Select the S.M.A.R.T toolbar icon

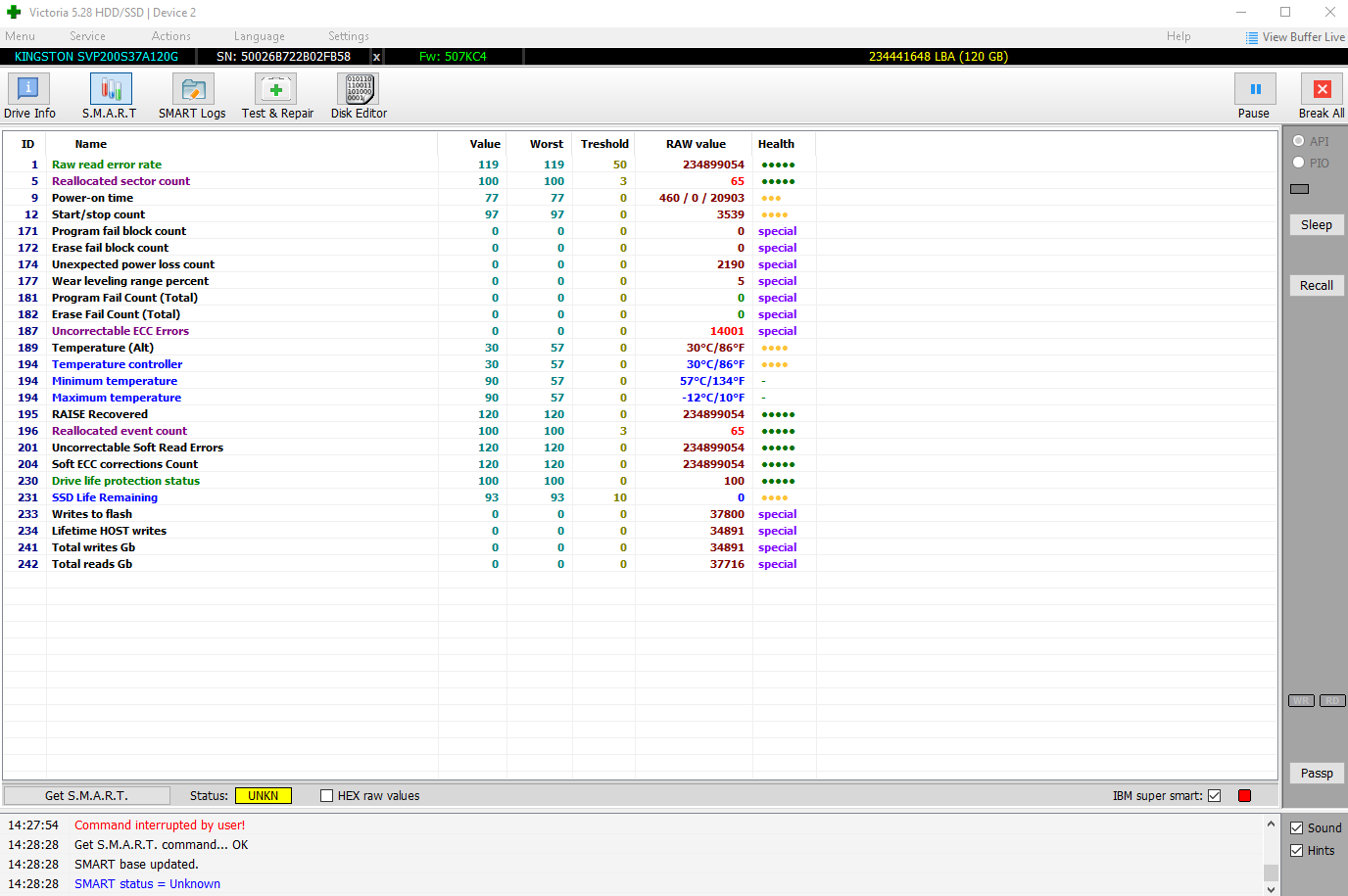(x=110, y=90)
